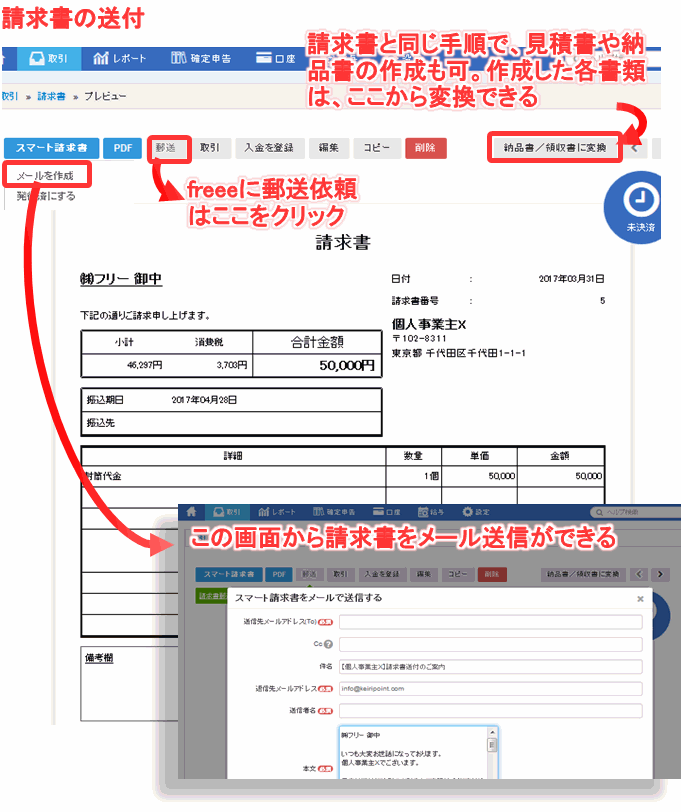Click ㈱フリー 御中 recipient name on invoice

[121, 279]
